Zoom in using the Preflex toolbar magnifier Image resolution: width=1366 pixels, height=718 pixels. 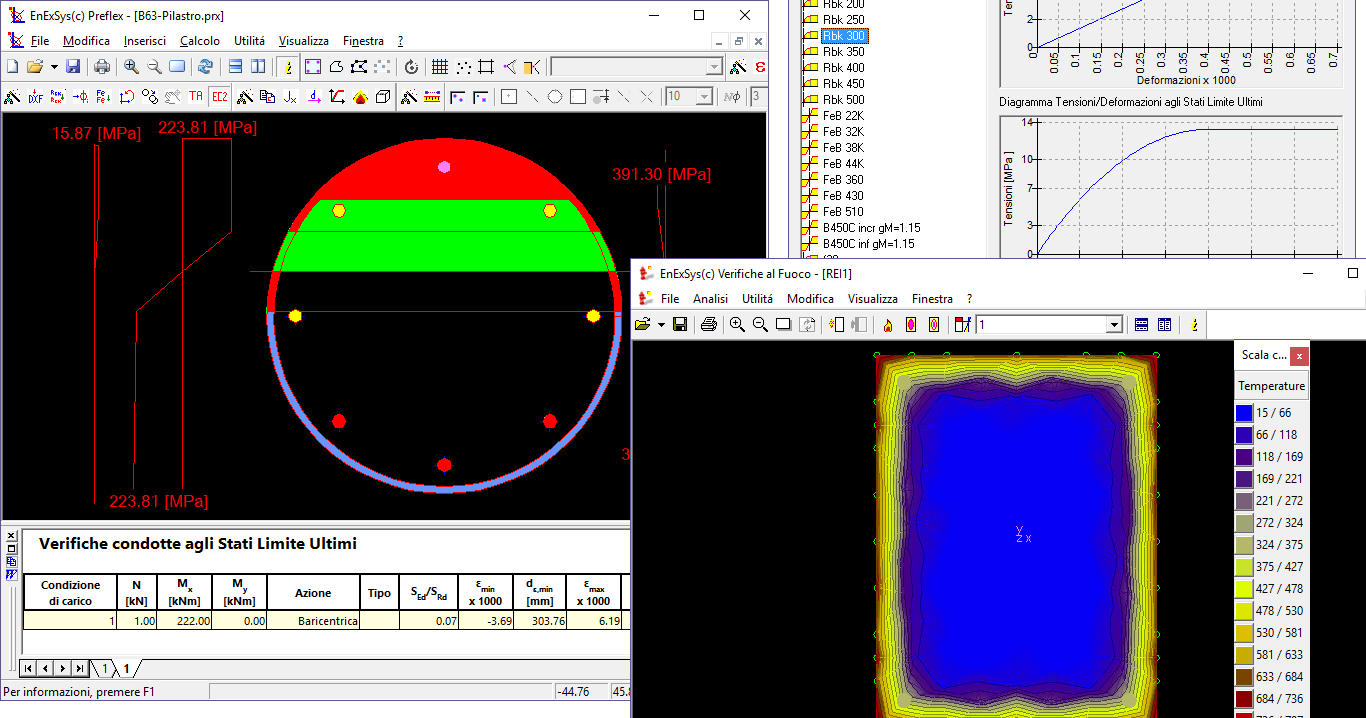tap(131, 67)
